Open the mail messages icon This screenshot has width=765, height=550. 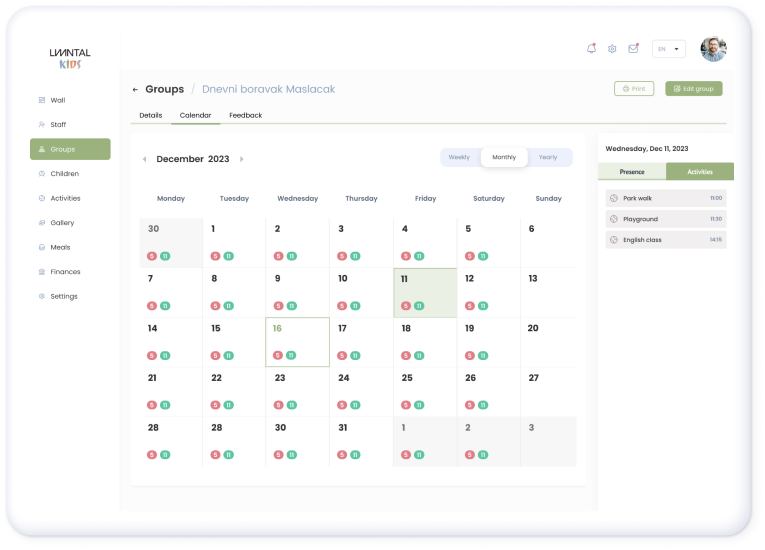633,48
